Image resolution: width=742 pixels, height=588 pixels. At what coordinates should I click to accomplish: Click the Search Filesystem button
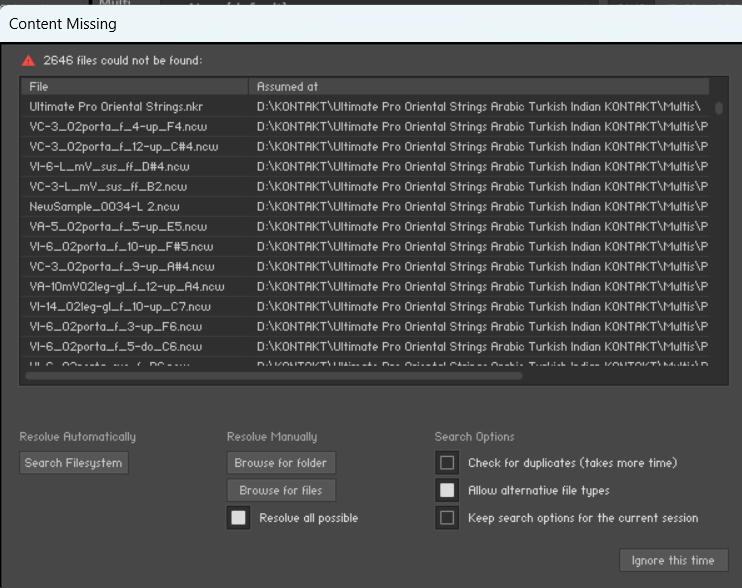pos(74,463)
